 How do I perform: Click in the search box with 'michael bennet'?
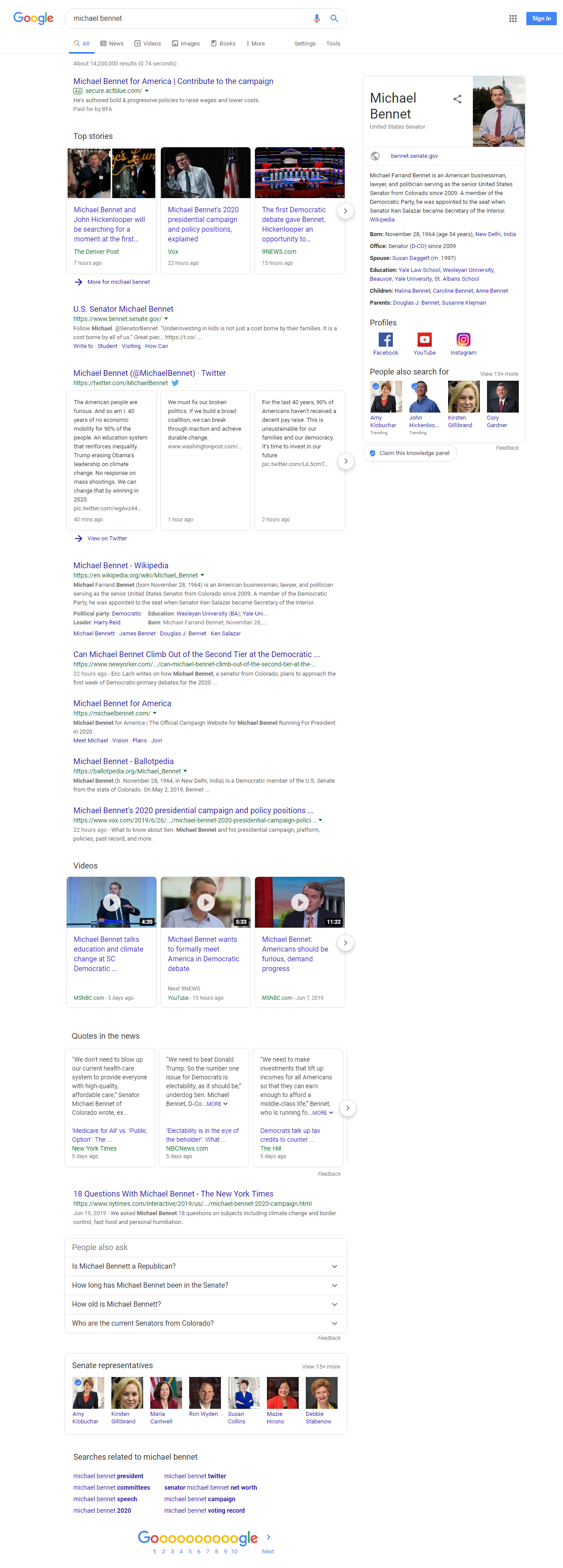(189, 18)
